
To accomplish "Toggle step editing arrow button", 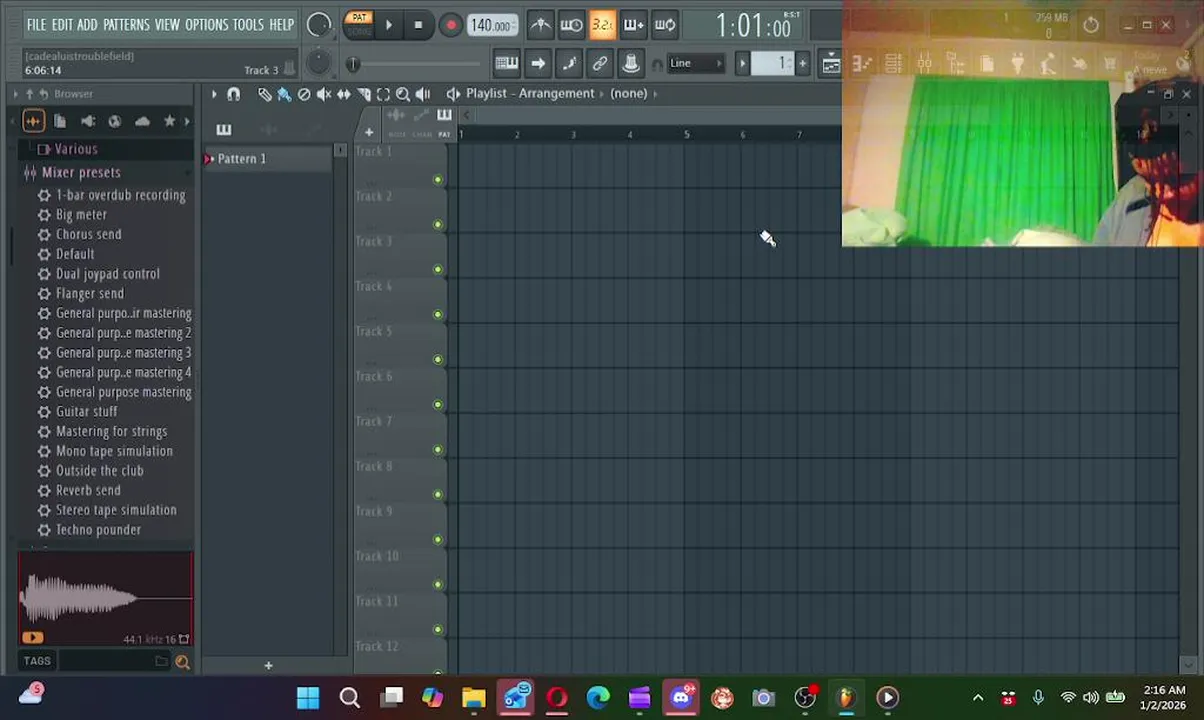I will (x=538, y=63).
